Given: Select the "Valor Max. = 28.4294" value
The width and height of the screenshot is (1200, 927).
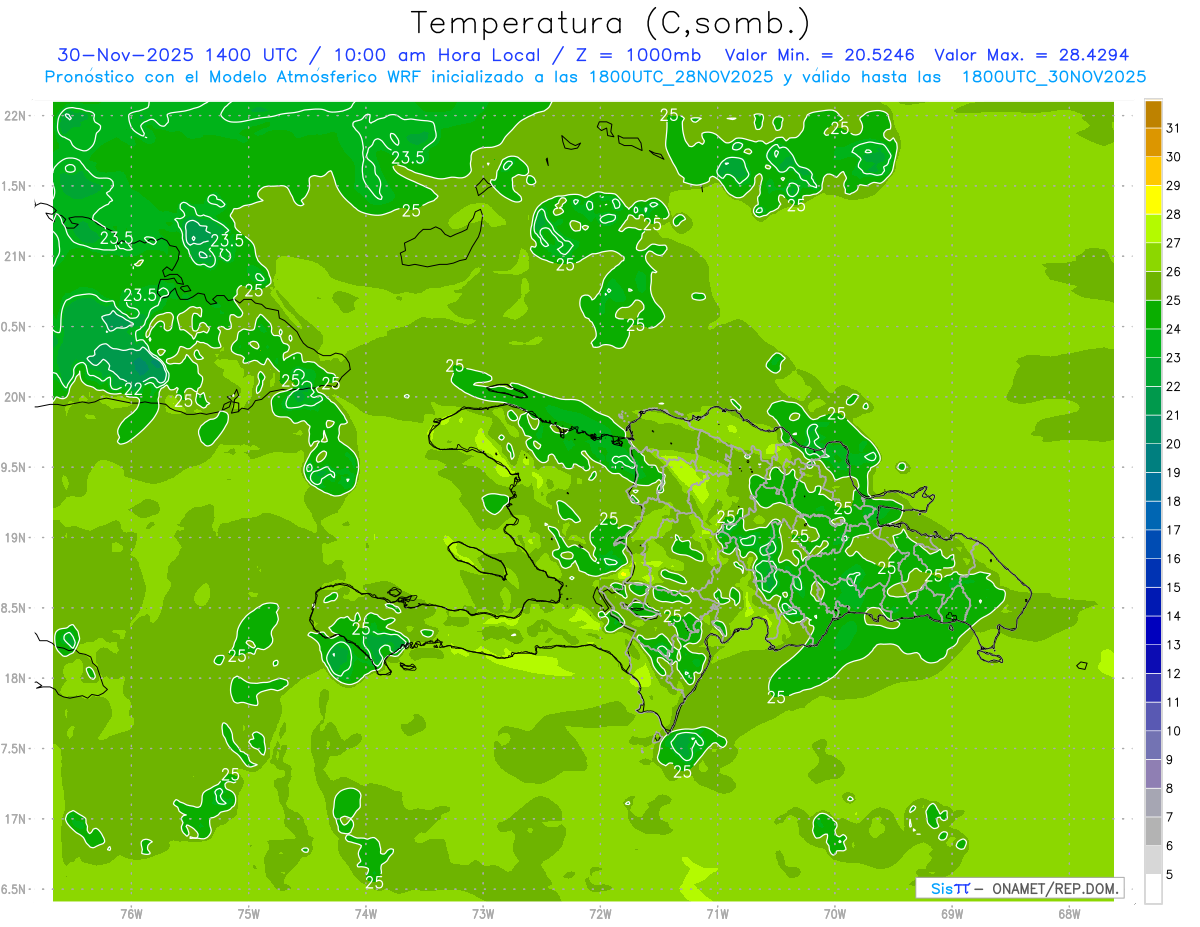Looking at the screenshot, I should (1031, 55).
